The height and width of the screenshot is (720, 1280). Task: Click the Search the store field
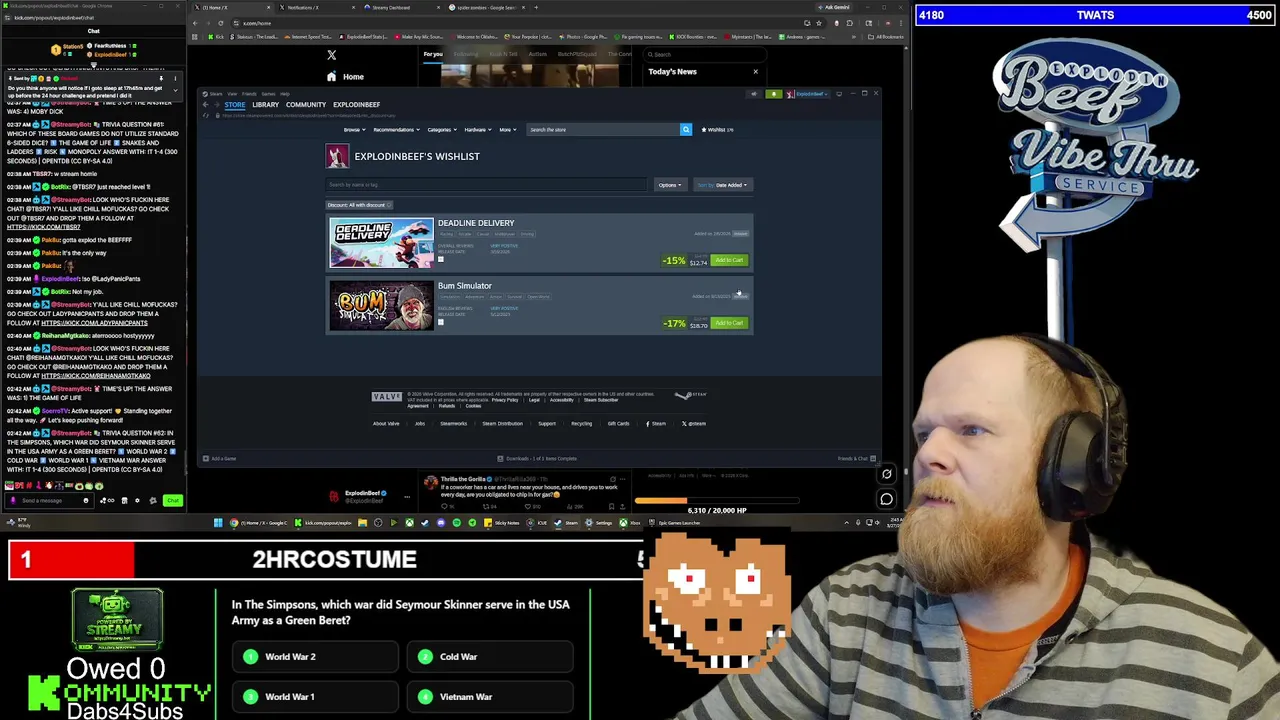click(602, 129)
